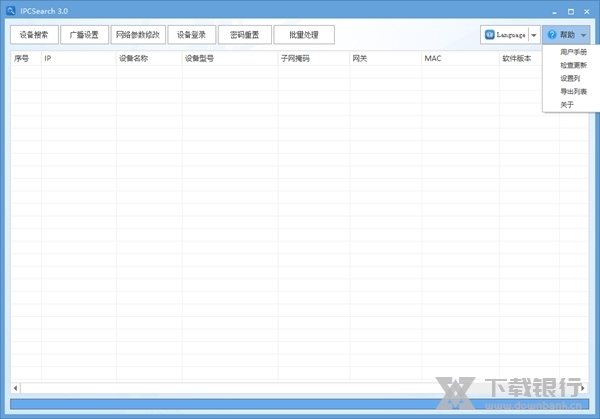600x419 pixels.
Task: Expand the Language dropdown arrow
Action: 534,35
